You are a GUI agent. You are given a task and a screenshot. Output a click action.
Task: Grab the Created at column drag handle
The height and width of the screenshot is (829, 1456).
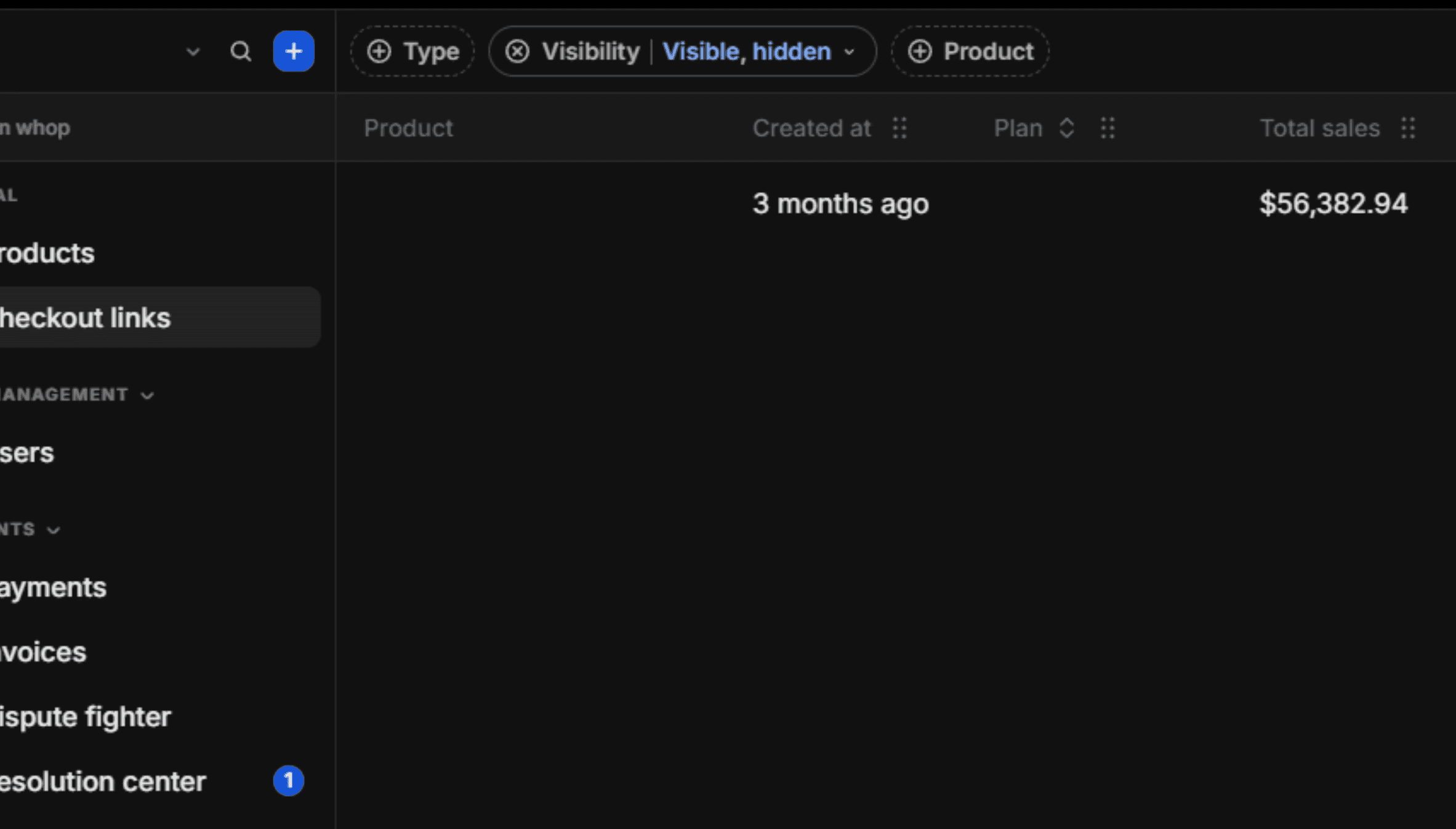[899, 128]
